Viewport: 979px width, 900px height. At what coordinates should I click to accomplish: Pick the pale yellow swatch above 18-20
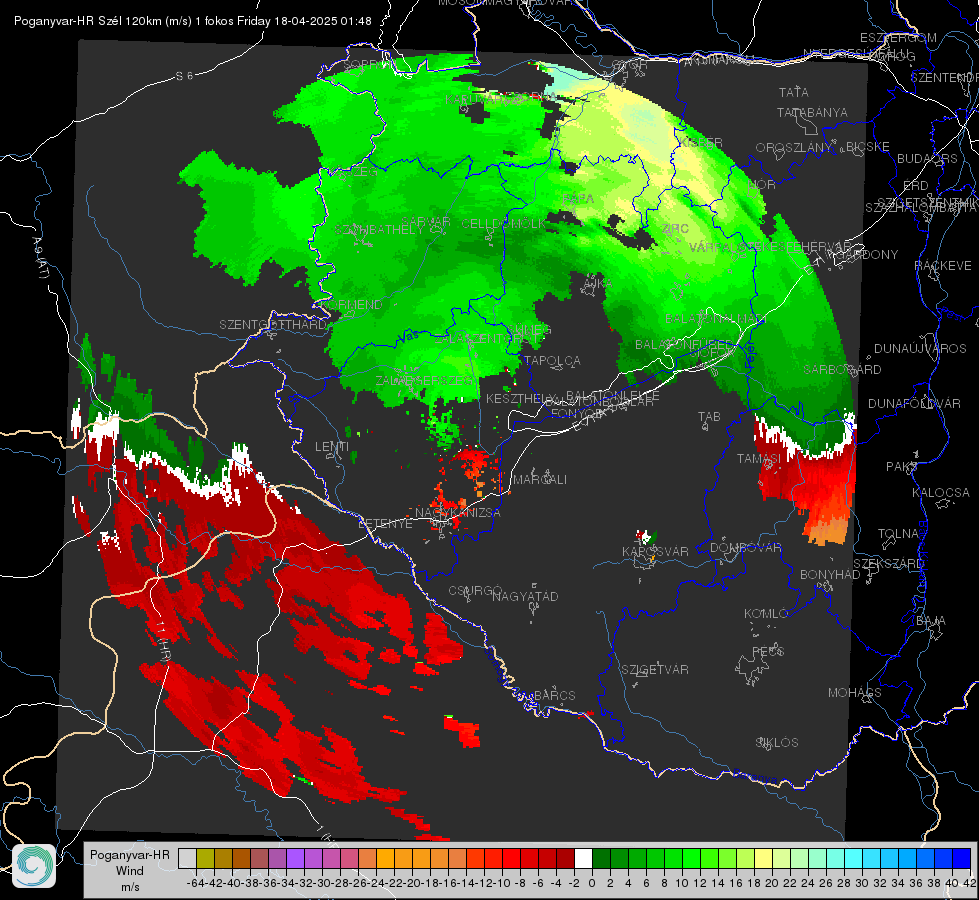pos(764,858)
